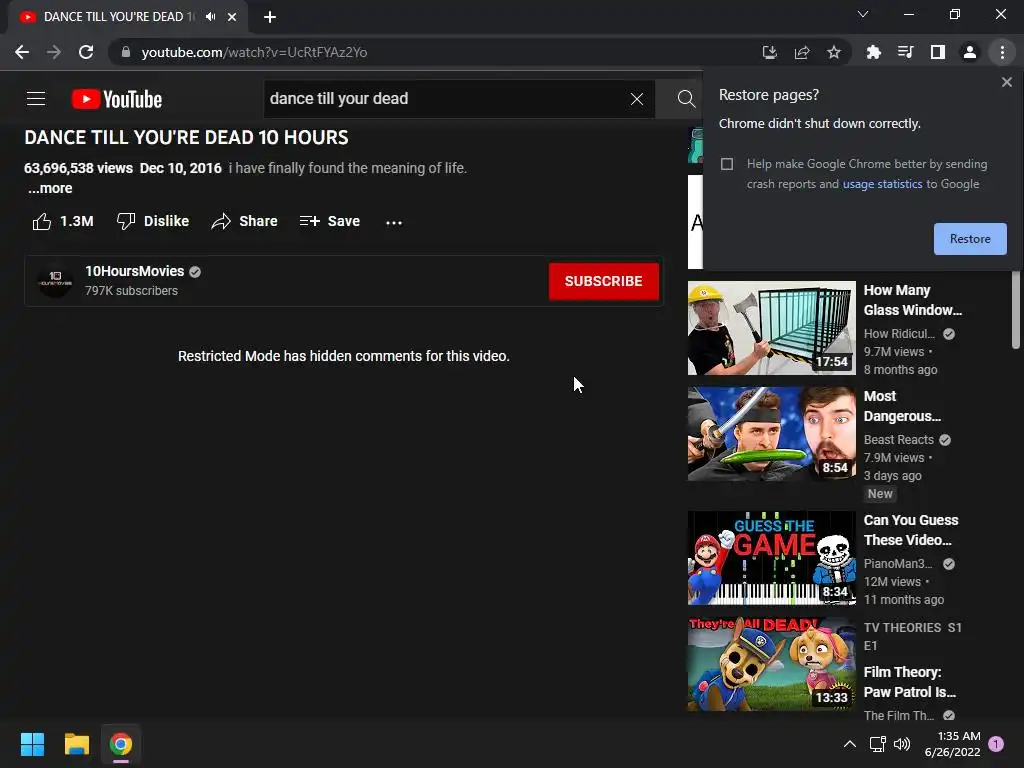1024x768 pixels.
Task: Click the 797K subscribers text
Action: 131,291
